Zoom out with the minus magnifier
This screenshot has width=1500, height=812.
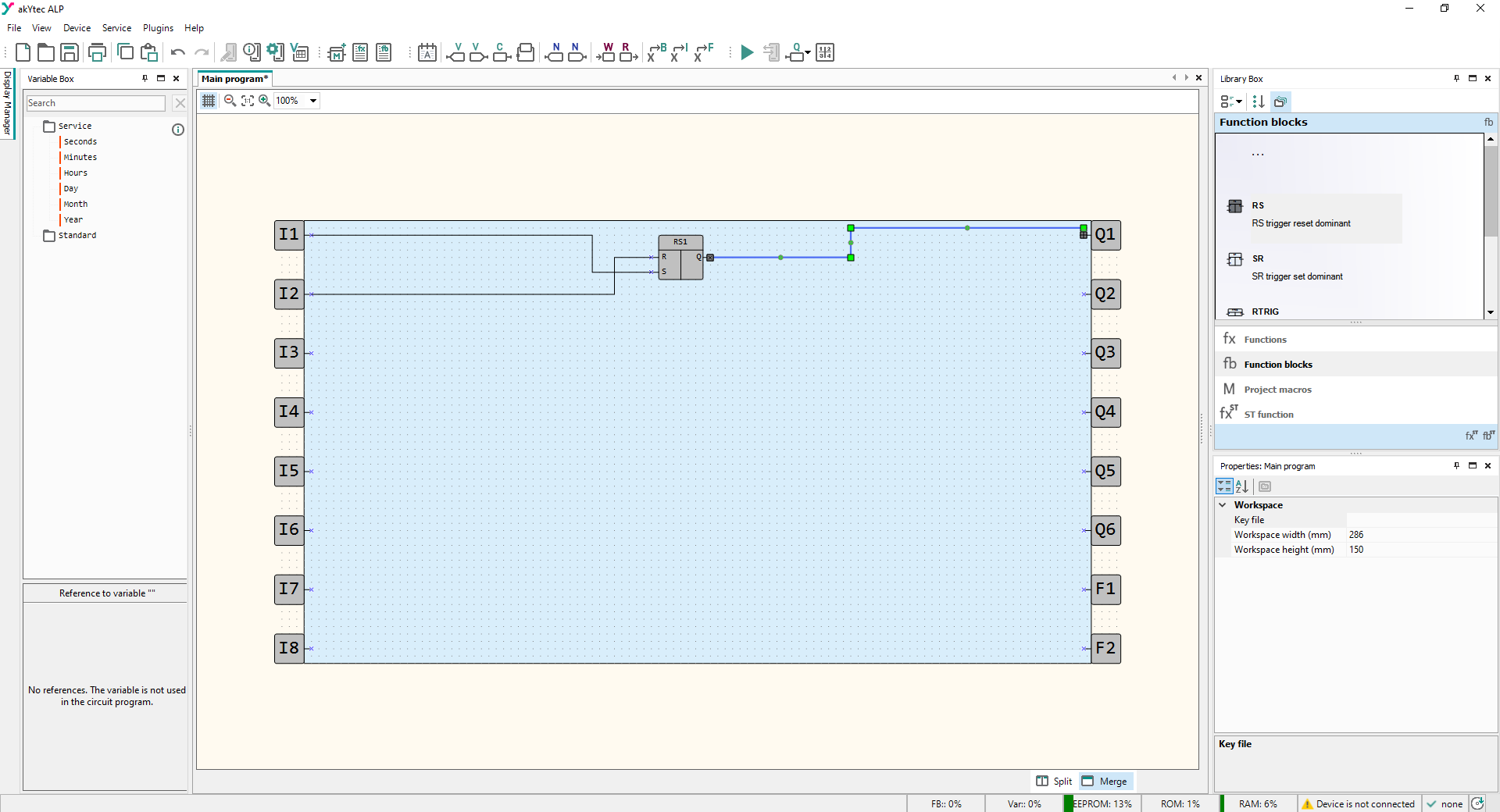230,101
